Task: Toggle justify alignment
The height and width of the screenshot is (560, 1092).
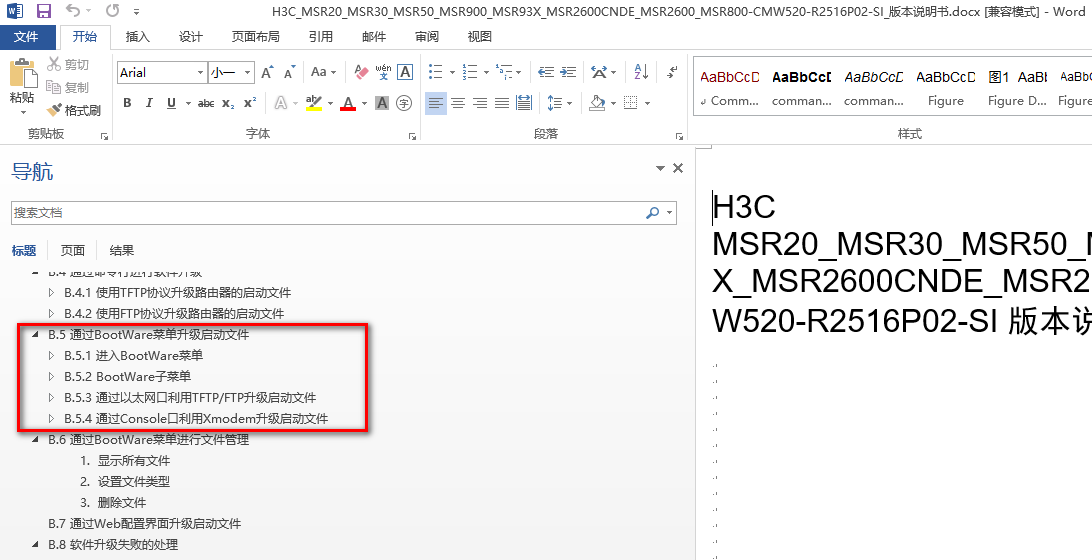Action: [x=502, y=103]
